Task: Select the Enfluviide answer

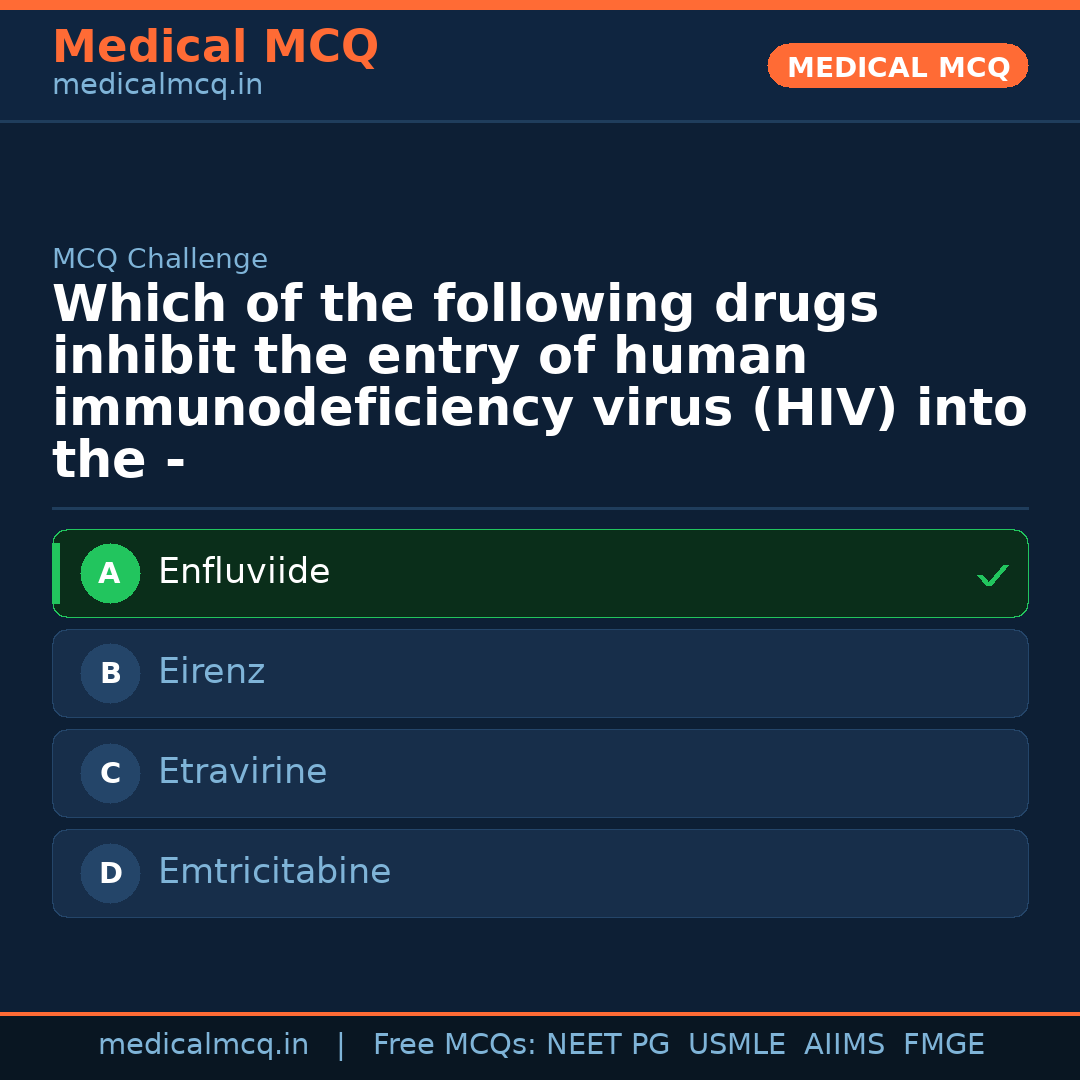Action: (244, 572)
